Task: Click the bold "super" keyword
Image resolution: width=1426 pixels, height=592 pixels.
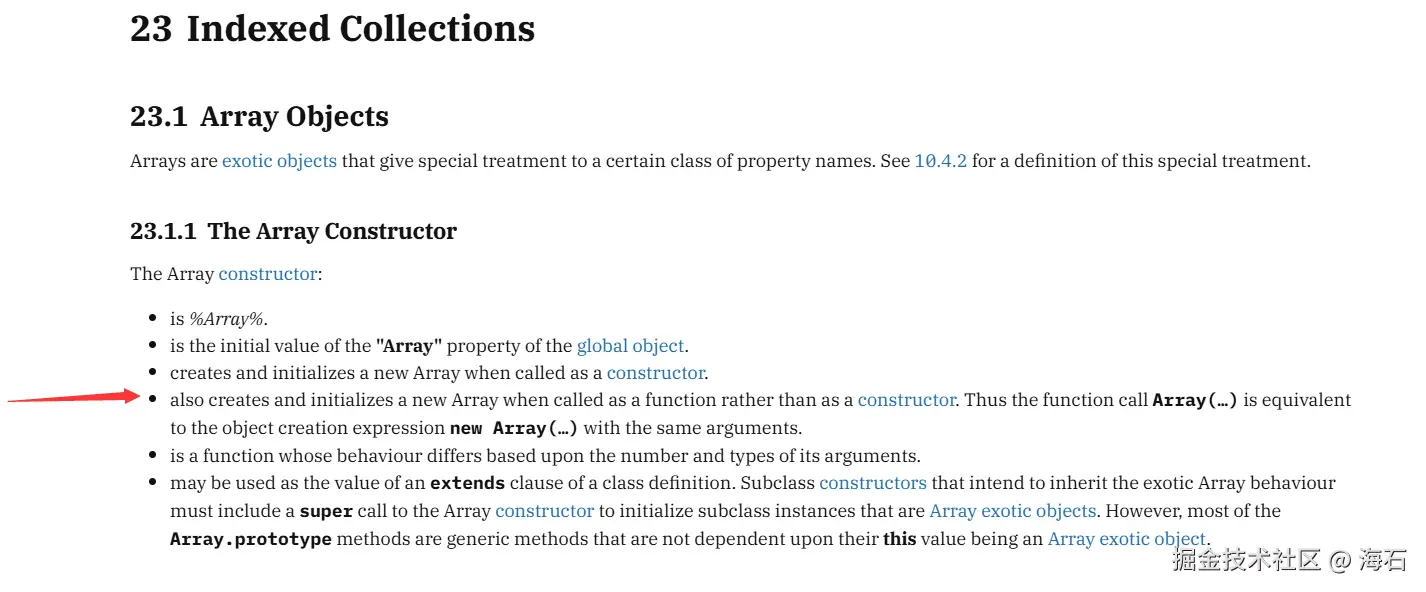Action: [326, 511]
